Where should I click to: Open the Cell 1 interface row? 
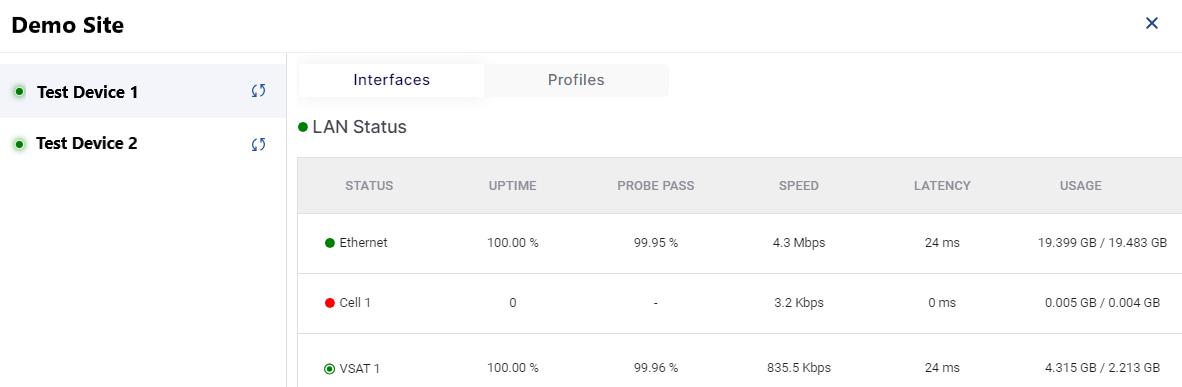740,303
